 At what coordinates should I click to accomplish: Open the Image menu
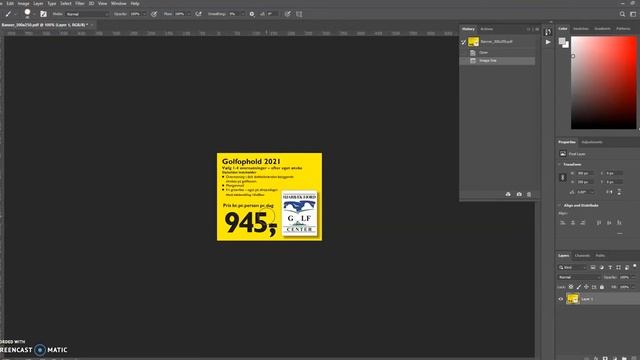23,3
